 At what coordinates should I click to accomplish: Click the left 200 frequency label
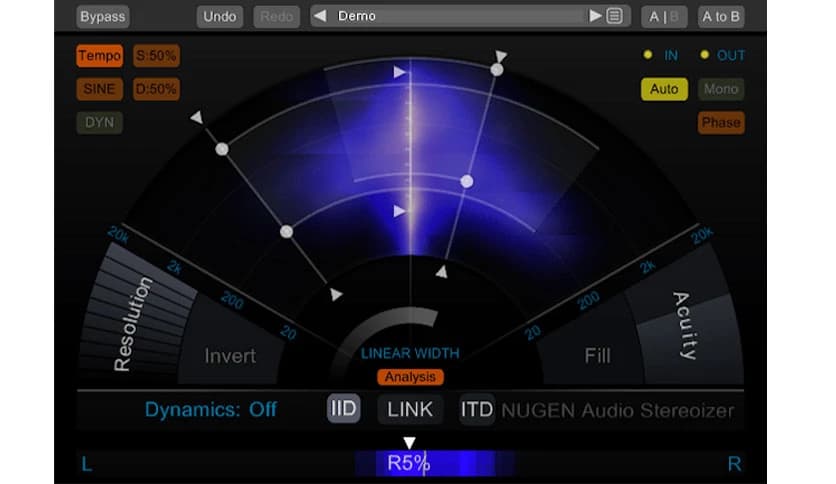pos(232,301)
